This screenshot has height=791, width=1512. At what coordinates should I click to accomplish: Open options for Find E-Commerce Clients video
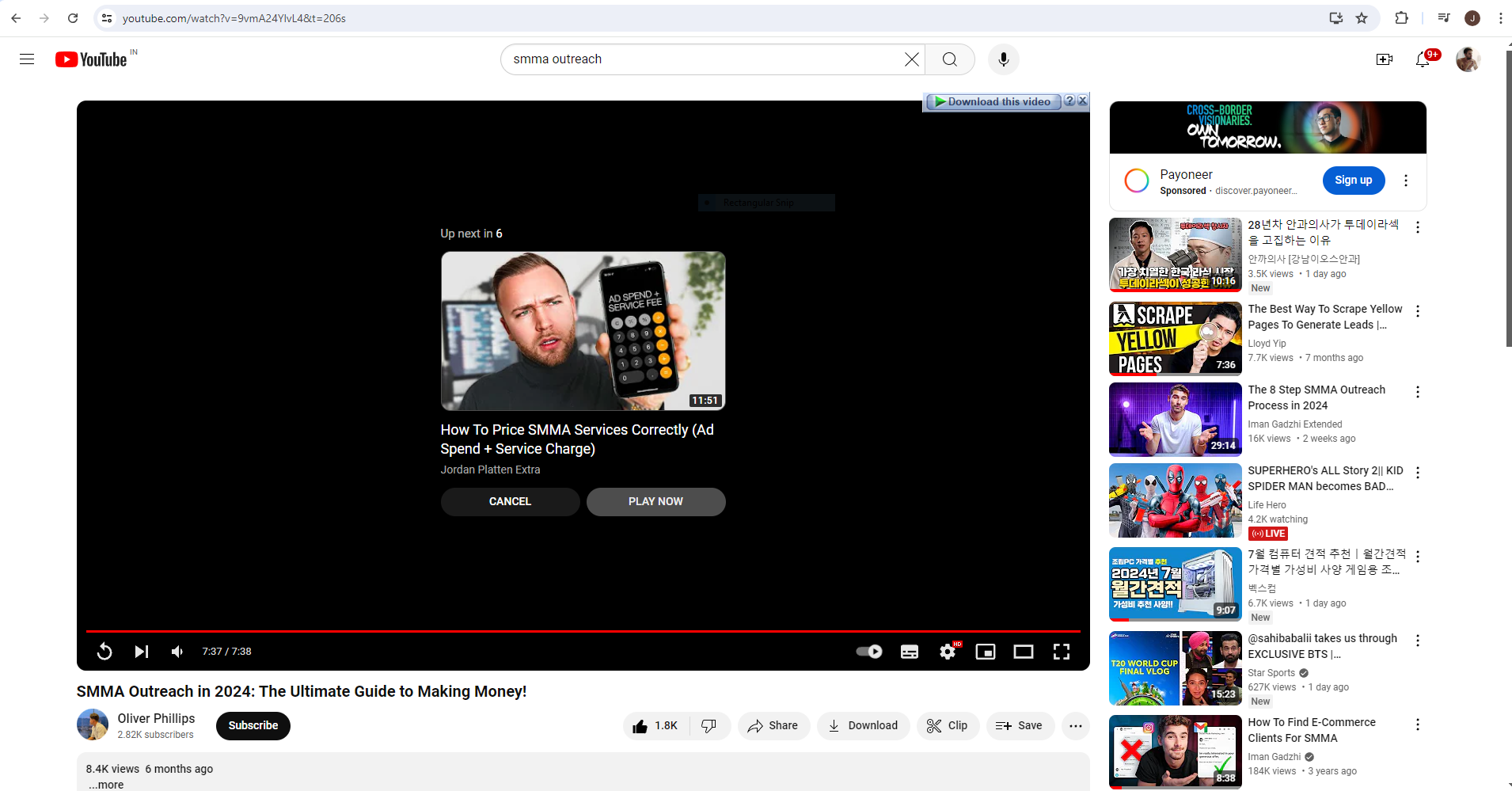point(1418,724)
